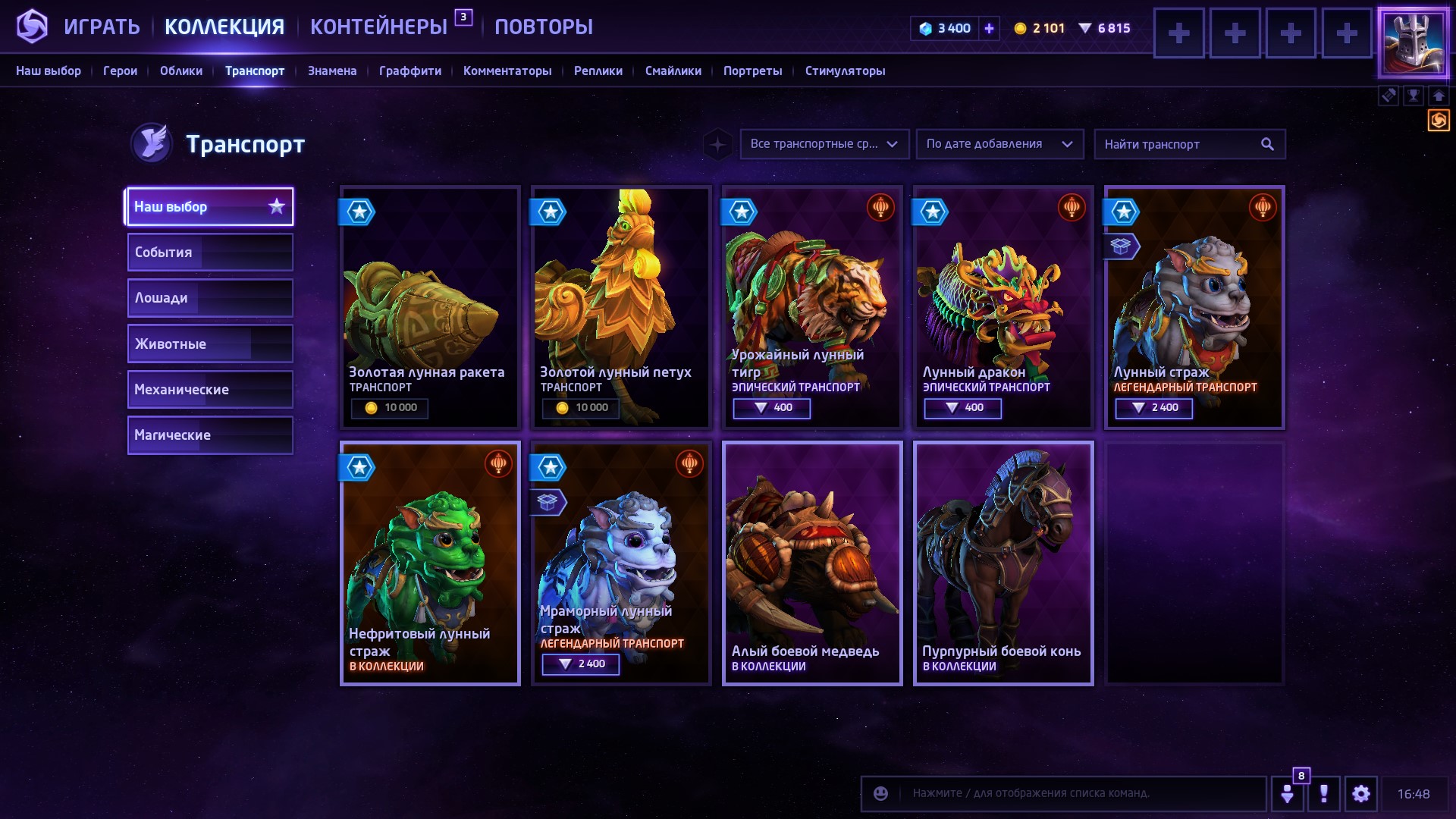The image size is (1456, 819).
Task: Open the КОНТЕЙНЕРЫ menu
Action: (378, 27)
